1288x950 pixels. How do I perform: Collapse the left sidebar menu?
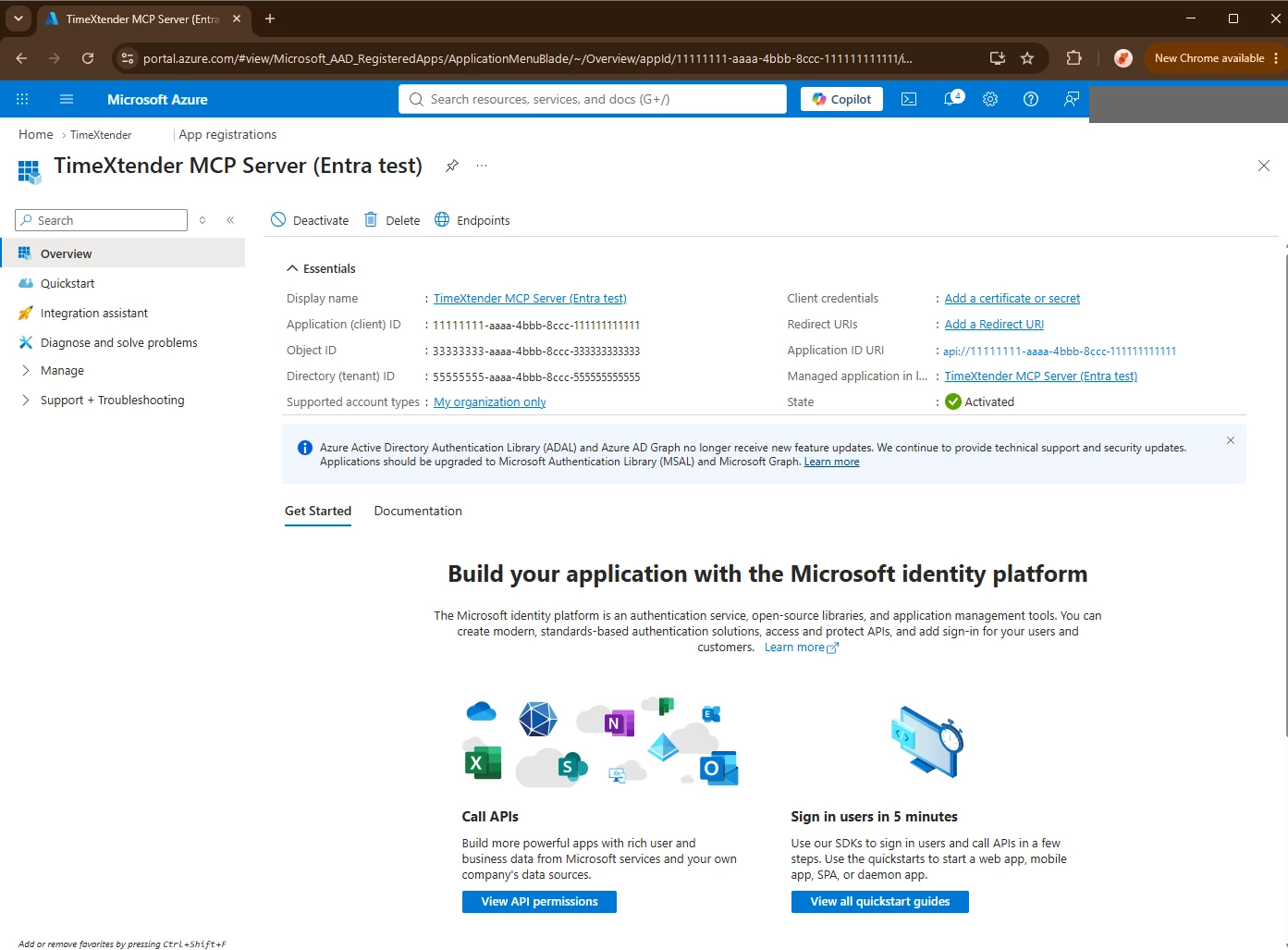click(230, 220)
